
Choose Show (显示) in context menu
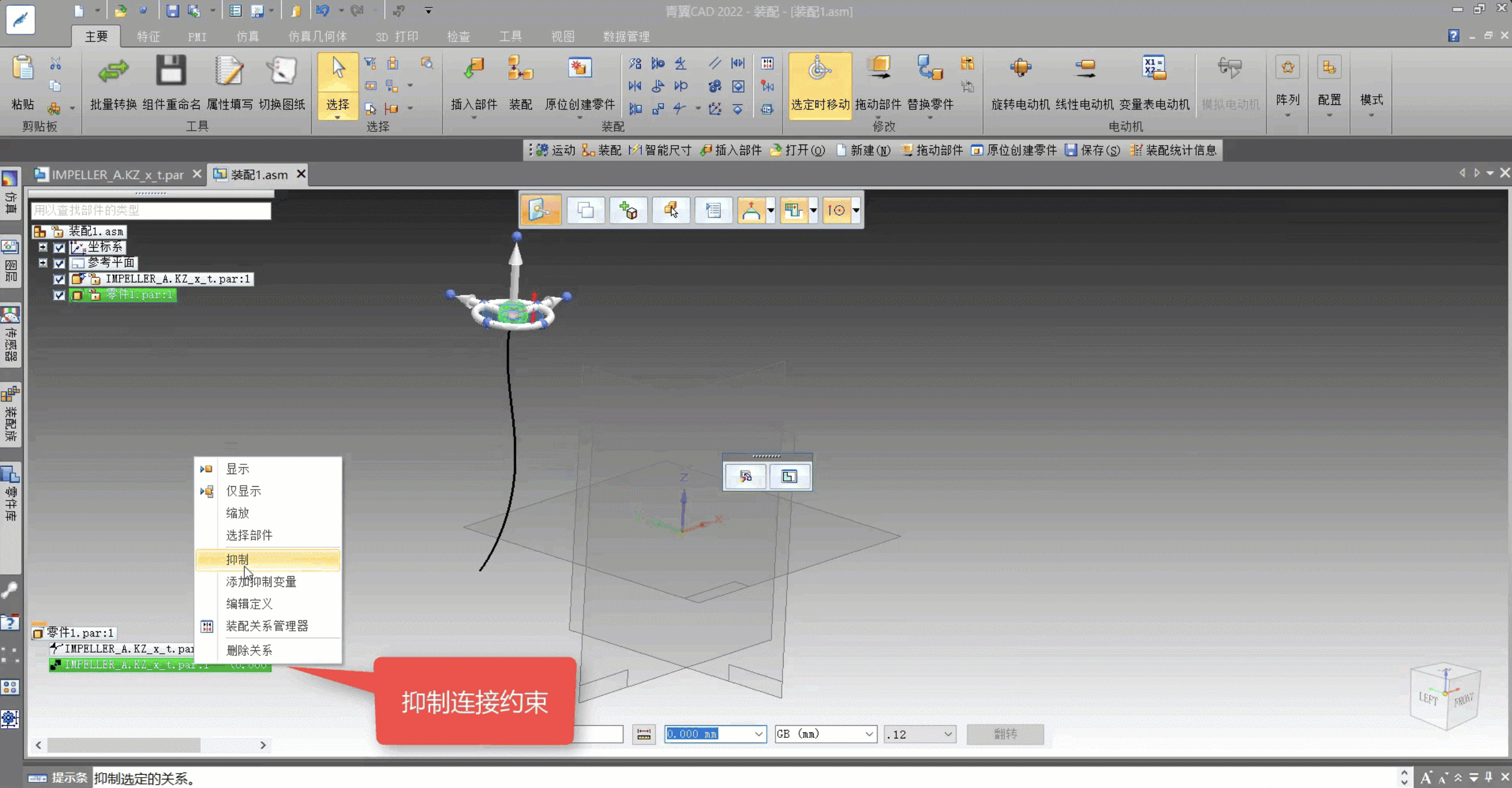[x=267, y=469]
